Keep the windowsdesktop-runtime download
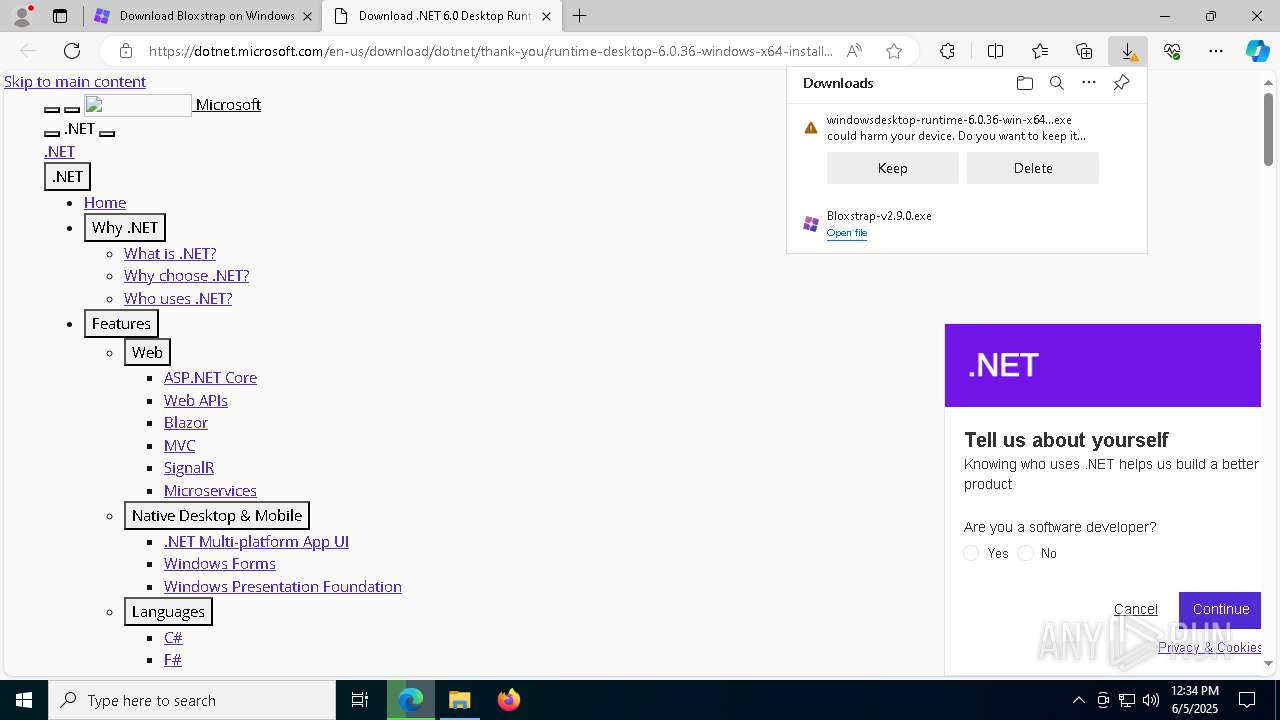Image resolution: width=1280 pixels, height=720 pixels. 892,168
